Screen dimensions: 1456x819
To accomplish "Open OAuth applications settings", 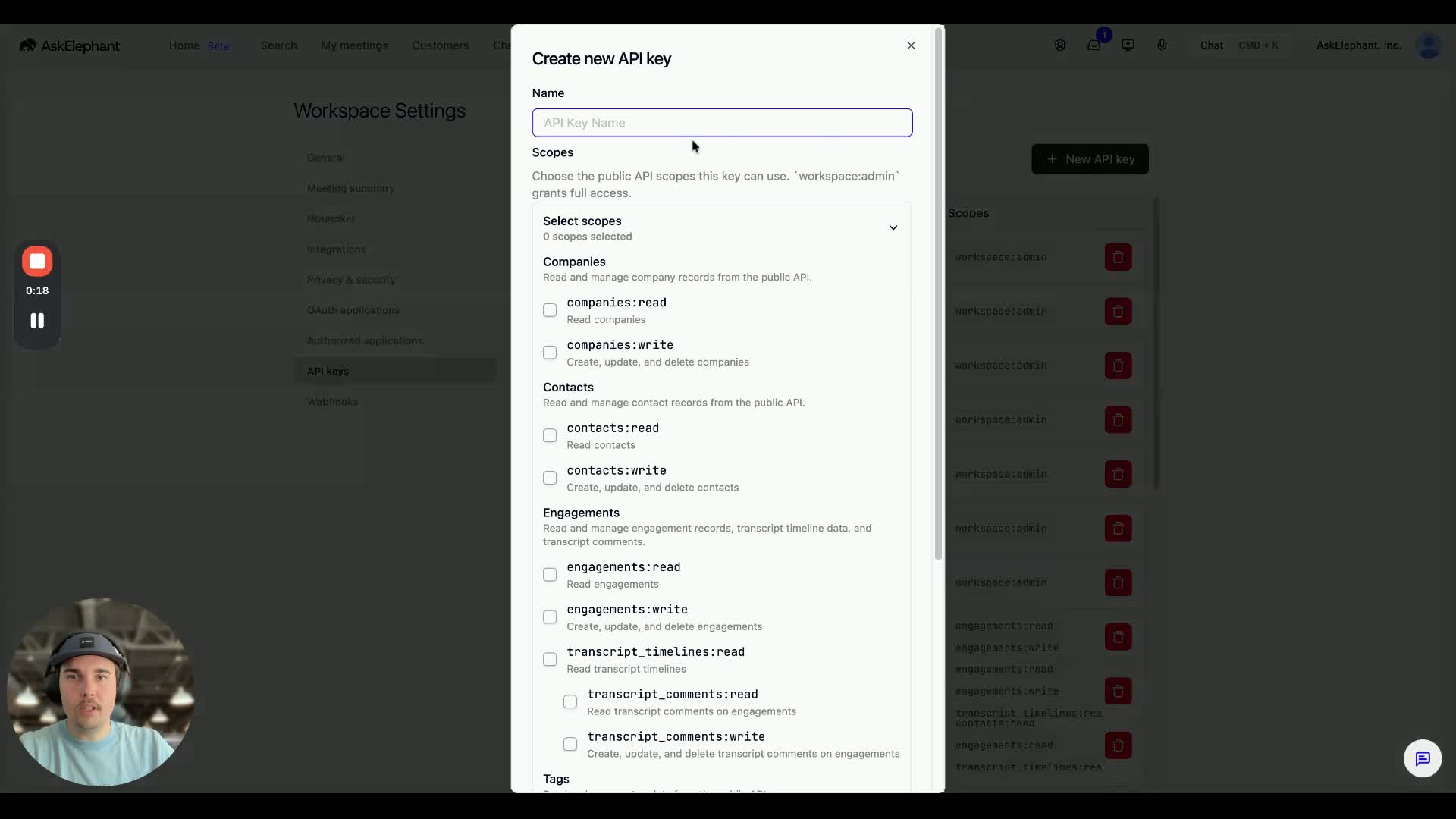I will 353,310.
